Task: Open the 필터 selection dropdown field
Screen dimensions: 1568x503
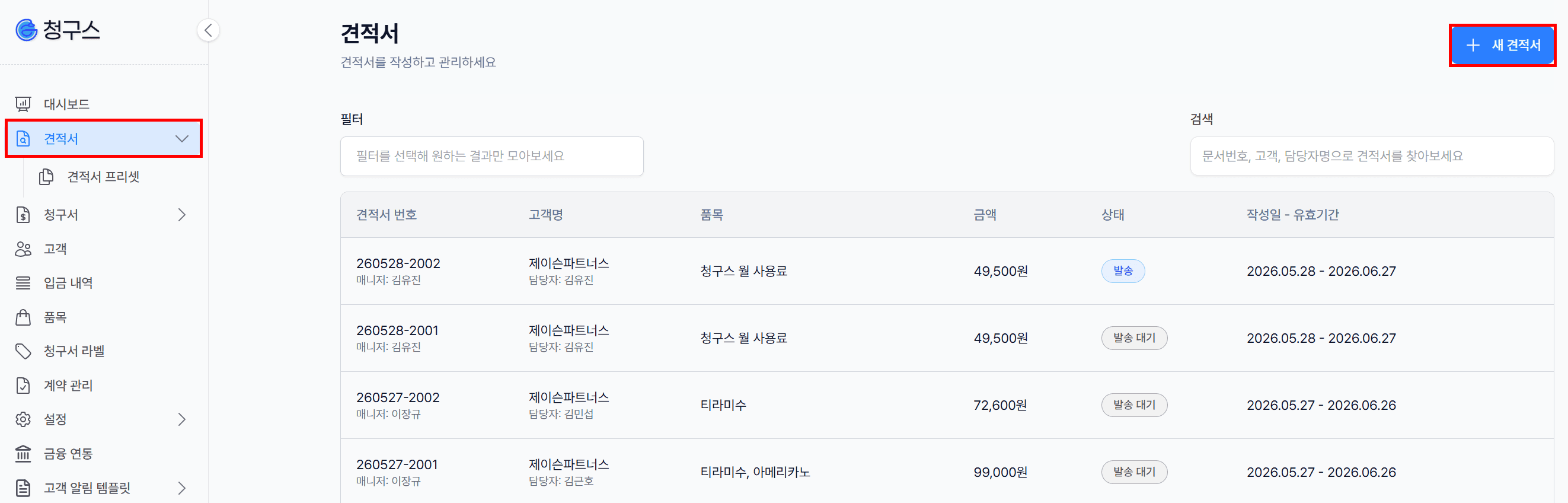Action: click(492, 157)
